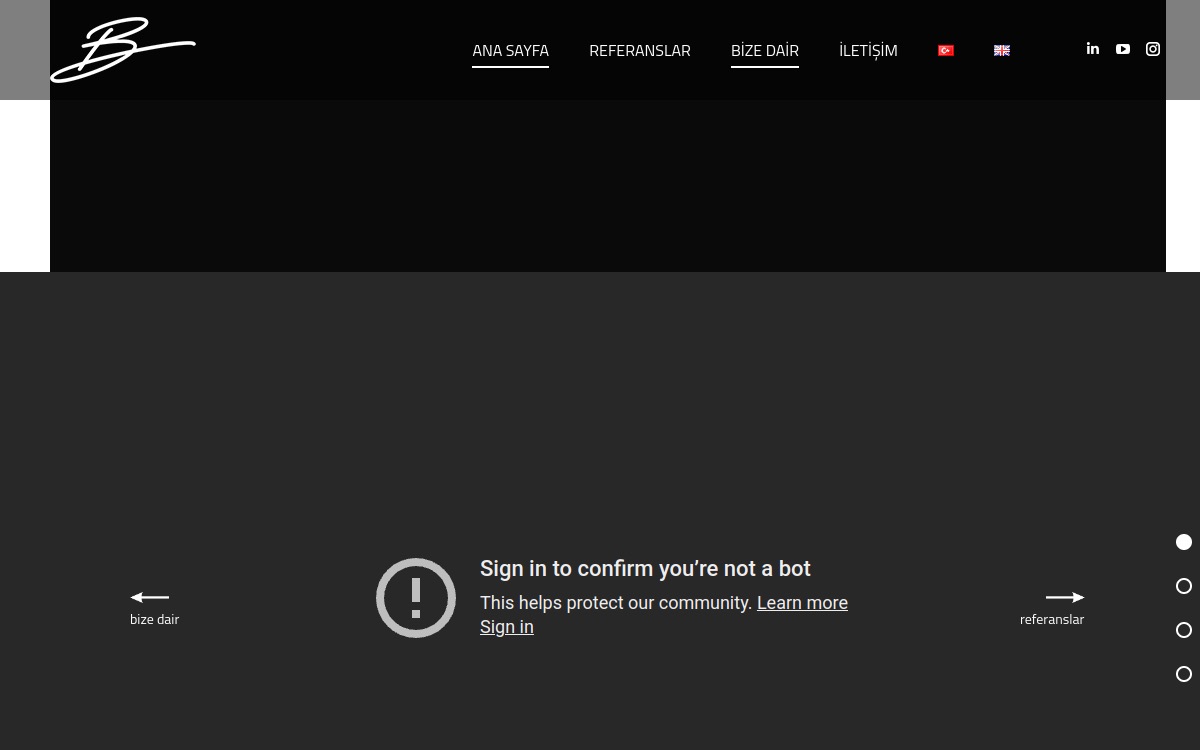Screen dimensions: 1200x750
Task: Select the first filled section dot
Action: 1184,542
